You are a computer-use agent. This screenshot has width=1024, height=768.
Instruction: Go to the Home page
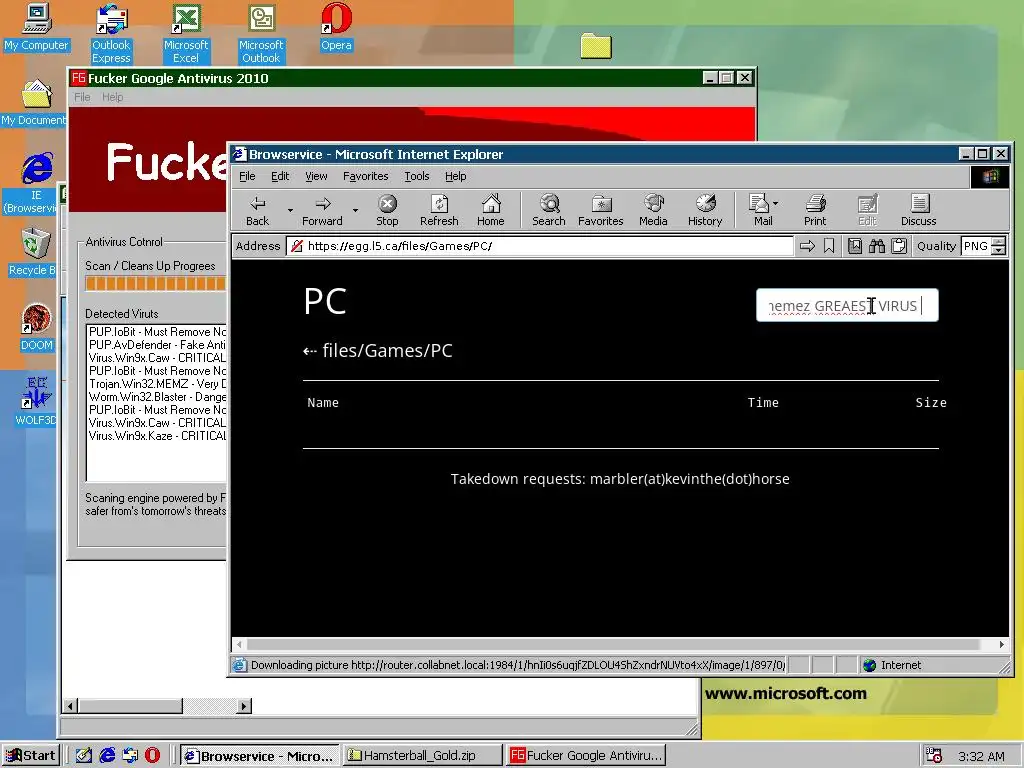coord(490,210)
